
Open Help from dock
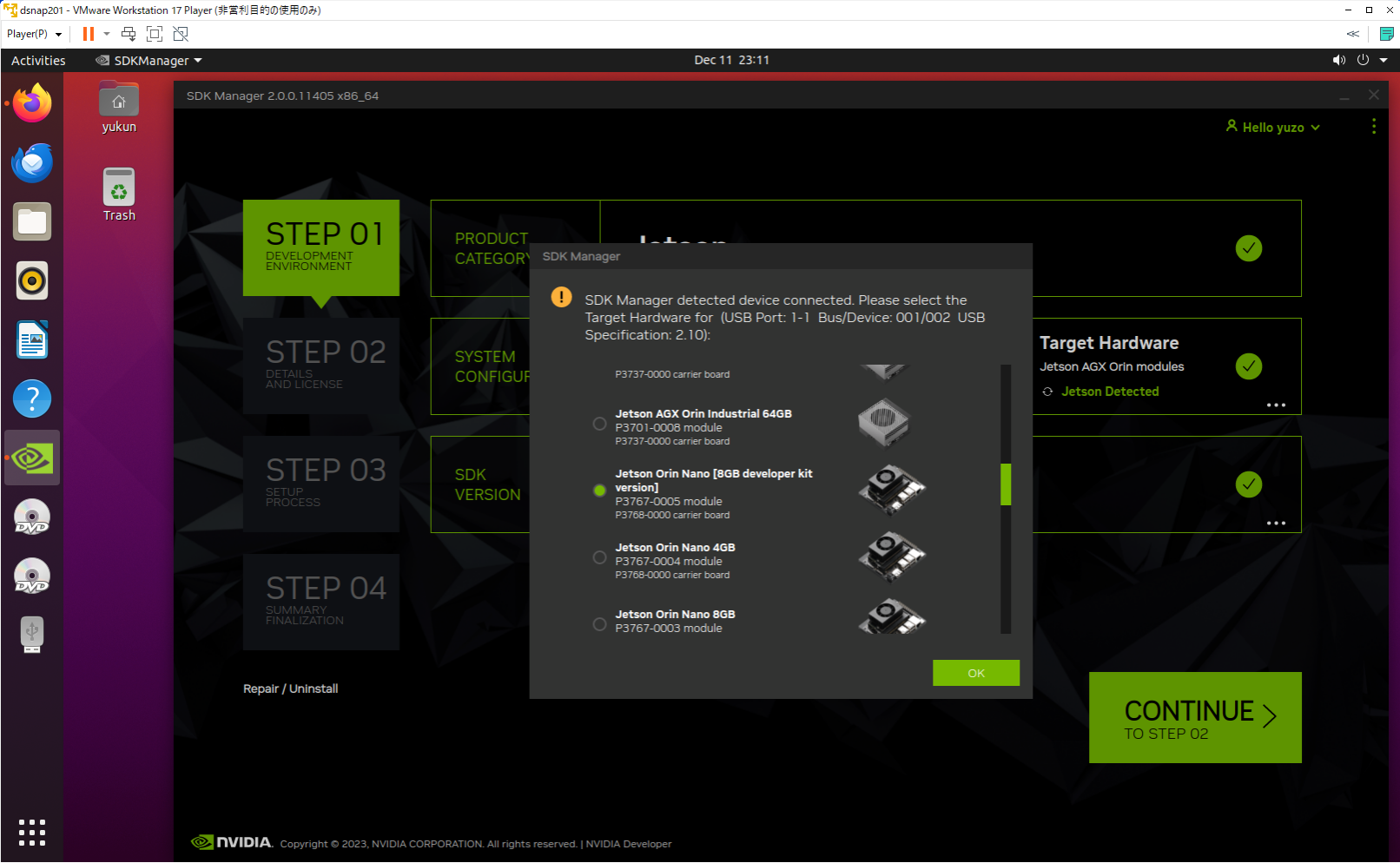[32, 399]
